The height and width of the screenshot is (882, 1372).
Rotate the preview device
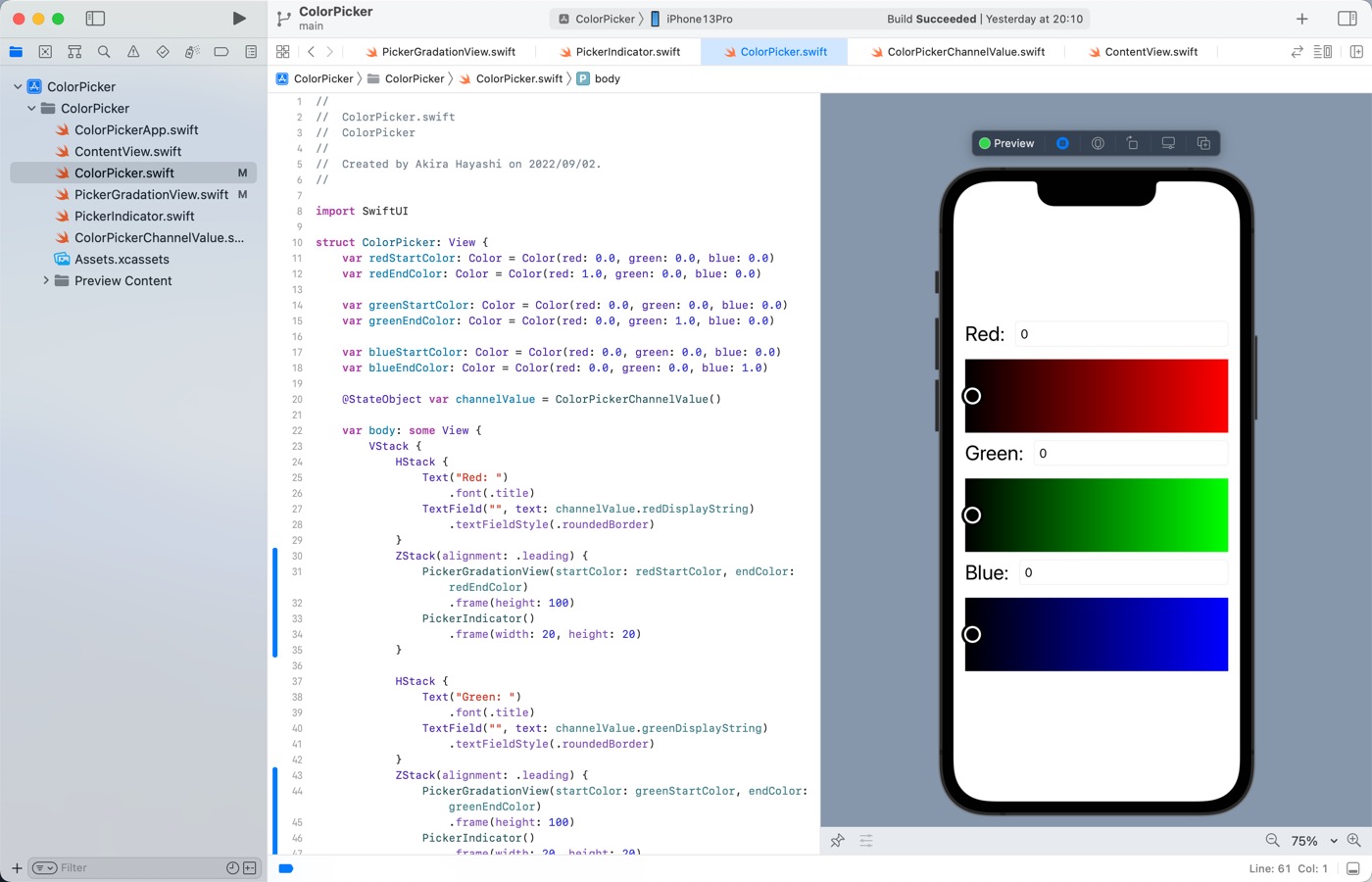point(1133,143)
